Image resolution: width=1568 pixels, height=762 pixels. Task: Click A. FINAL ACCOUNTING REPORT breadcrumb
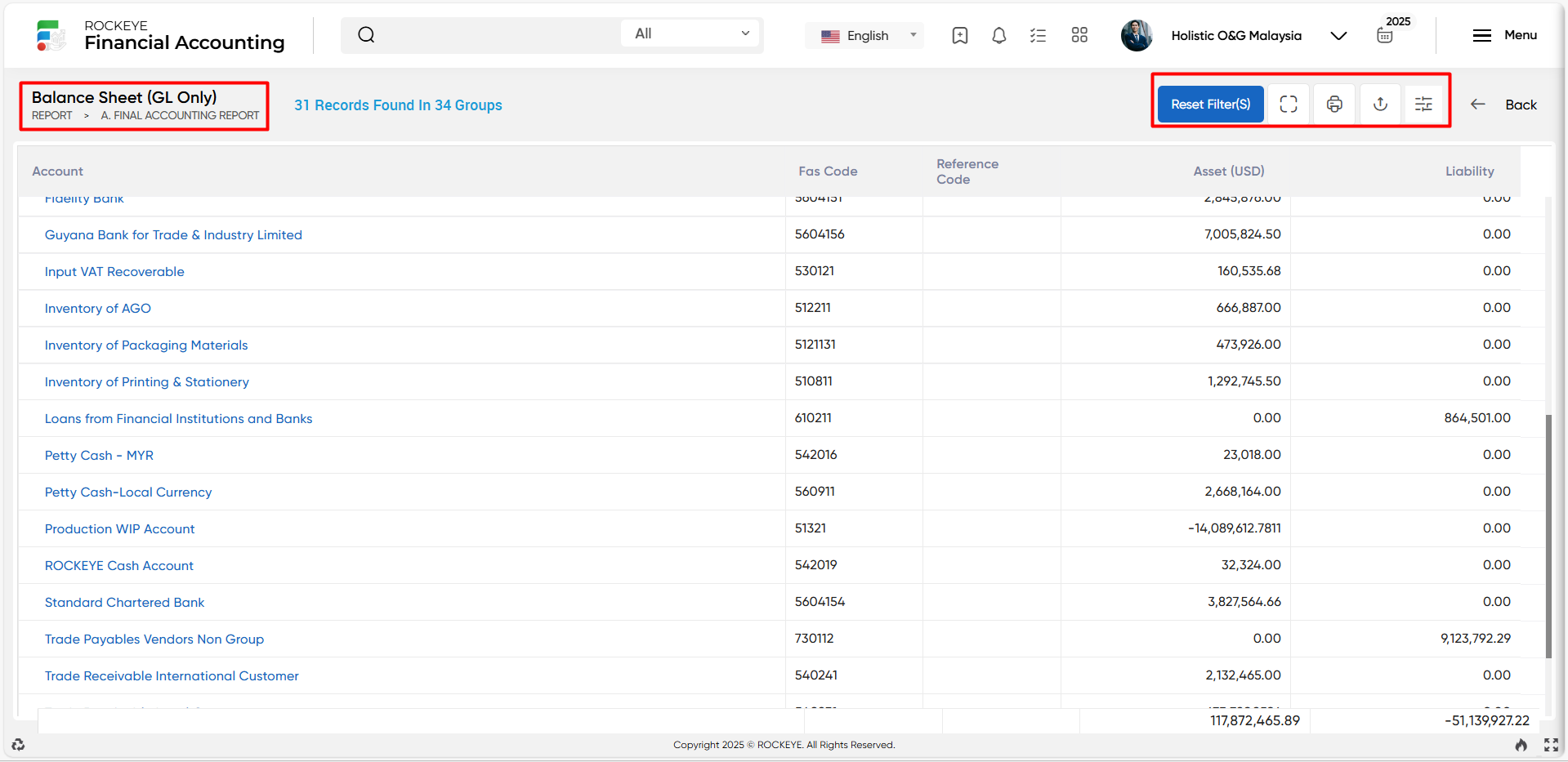(x=180, y=116)
